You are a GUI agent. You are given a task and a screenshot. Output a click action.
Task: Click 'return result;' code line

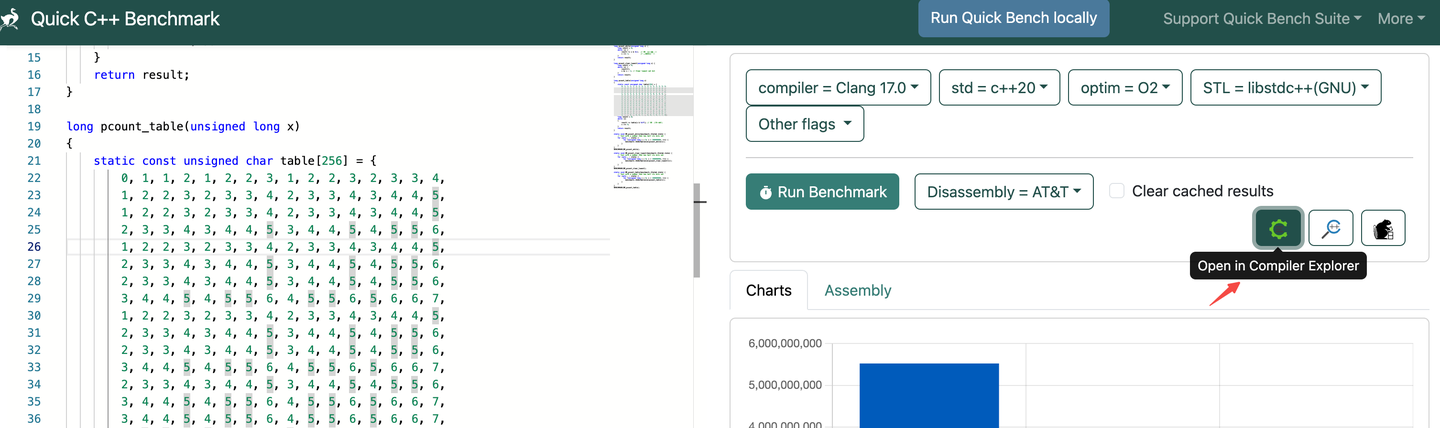click(x=141, y=74)
